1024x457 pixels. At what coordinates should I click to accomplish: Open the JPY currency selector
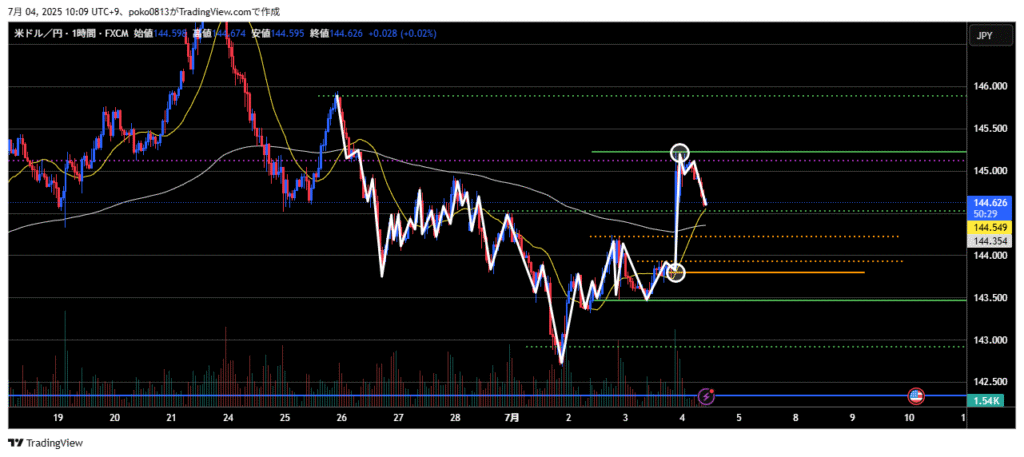click(984, 36)
